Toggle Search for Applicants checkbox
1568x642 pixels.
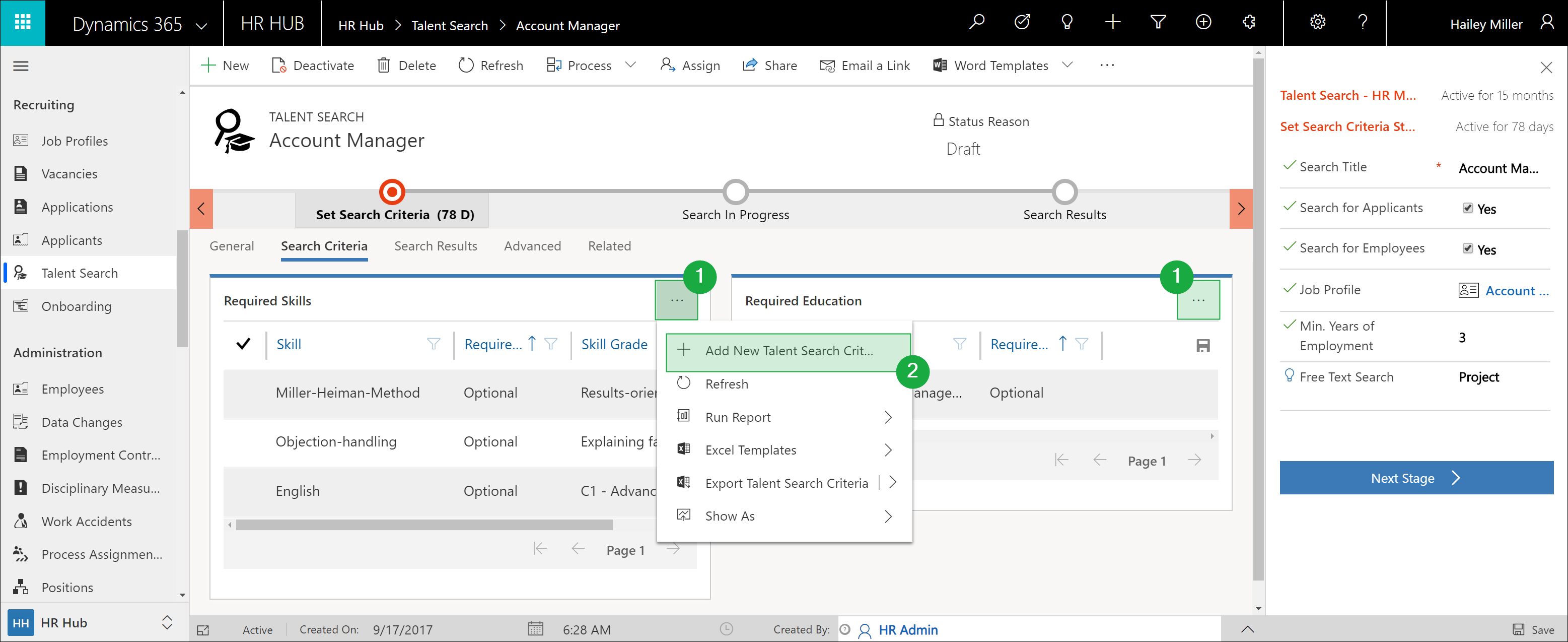click(x=1468, y=208)
